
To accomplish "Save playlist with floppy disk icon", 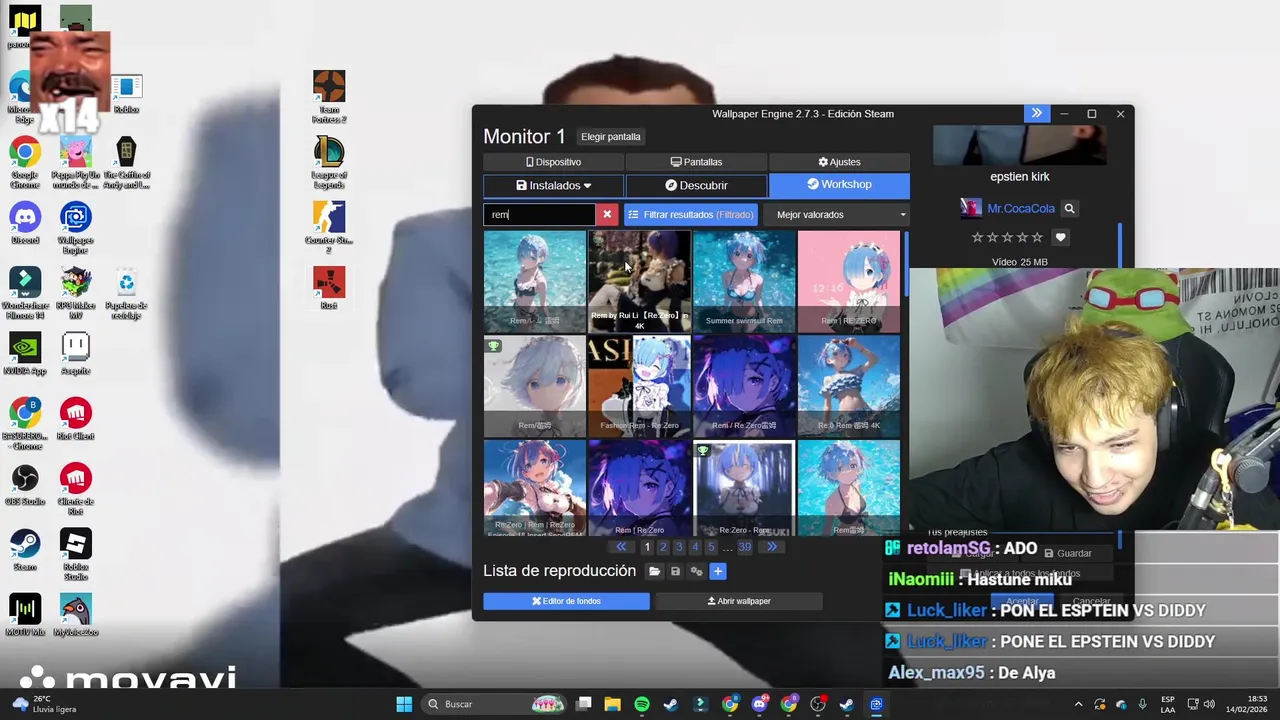I will click(675, 571).
